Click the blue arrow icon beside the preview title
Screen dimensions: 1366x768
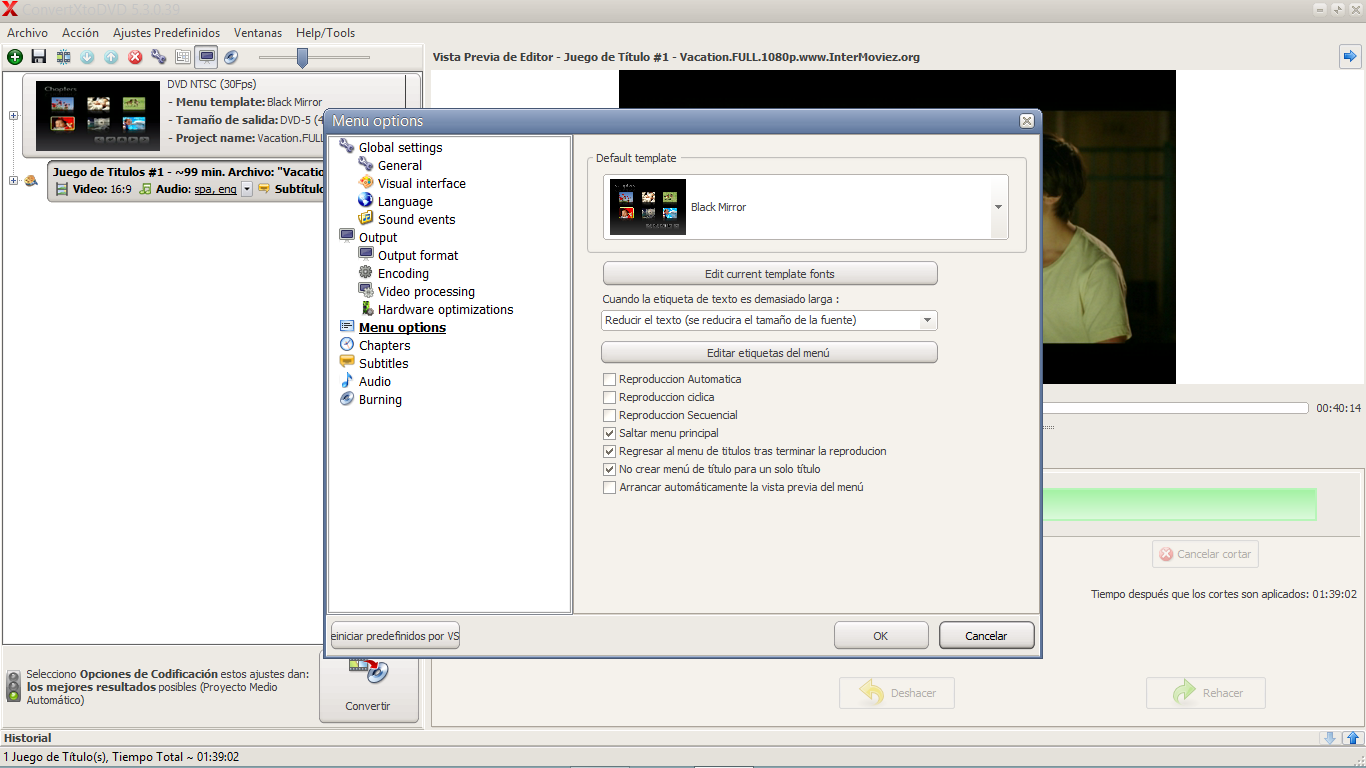(x=1350, y=57)
